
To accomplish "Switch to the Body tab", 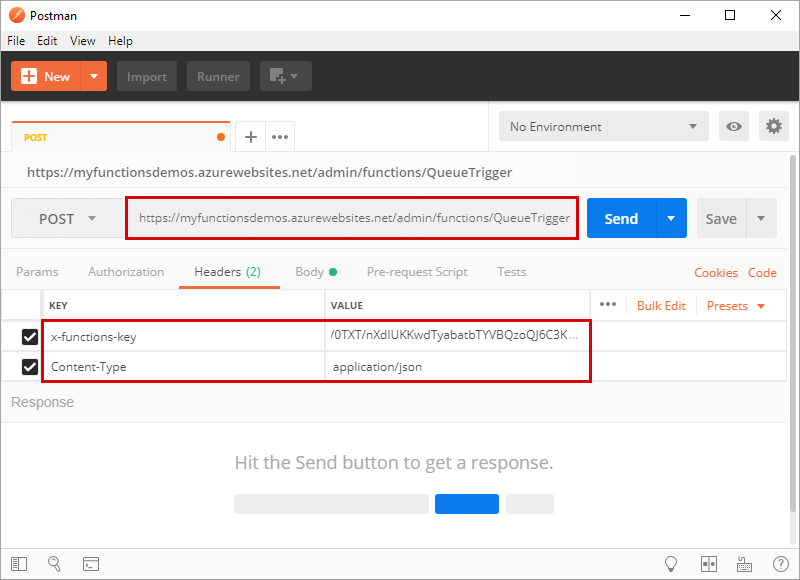I will click(316, 272).
